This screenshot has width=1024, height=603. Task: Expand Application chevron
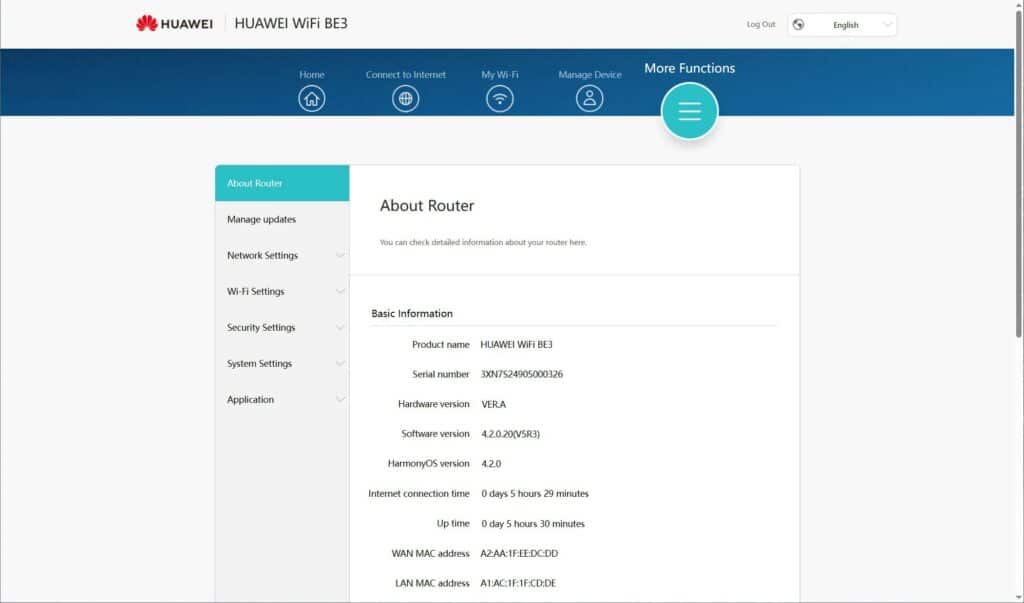coord(340,399)
